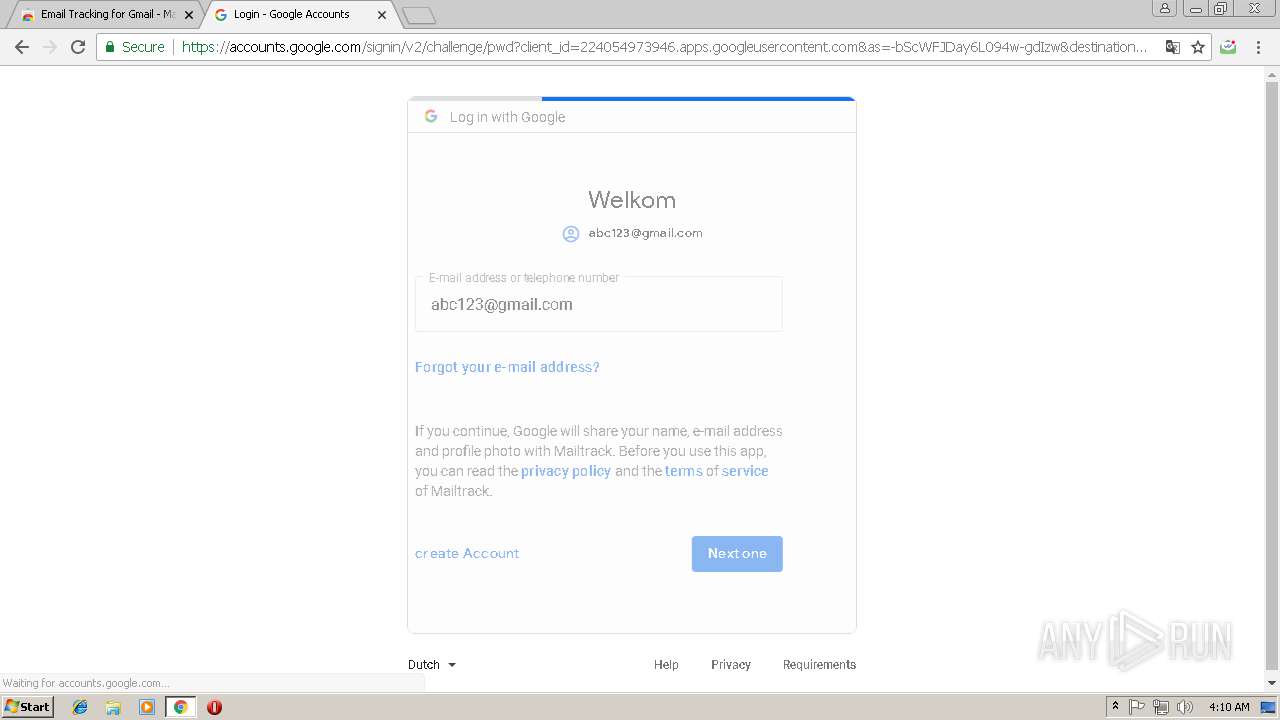Open the Mailtrack terms link

[x=684, y=471]
